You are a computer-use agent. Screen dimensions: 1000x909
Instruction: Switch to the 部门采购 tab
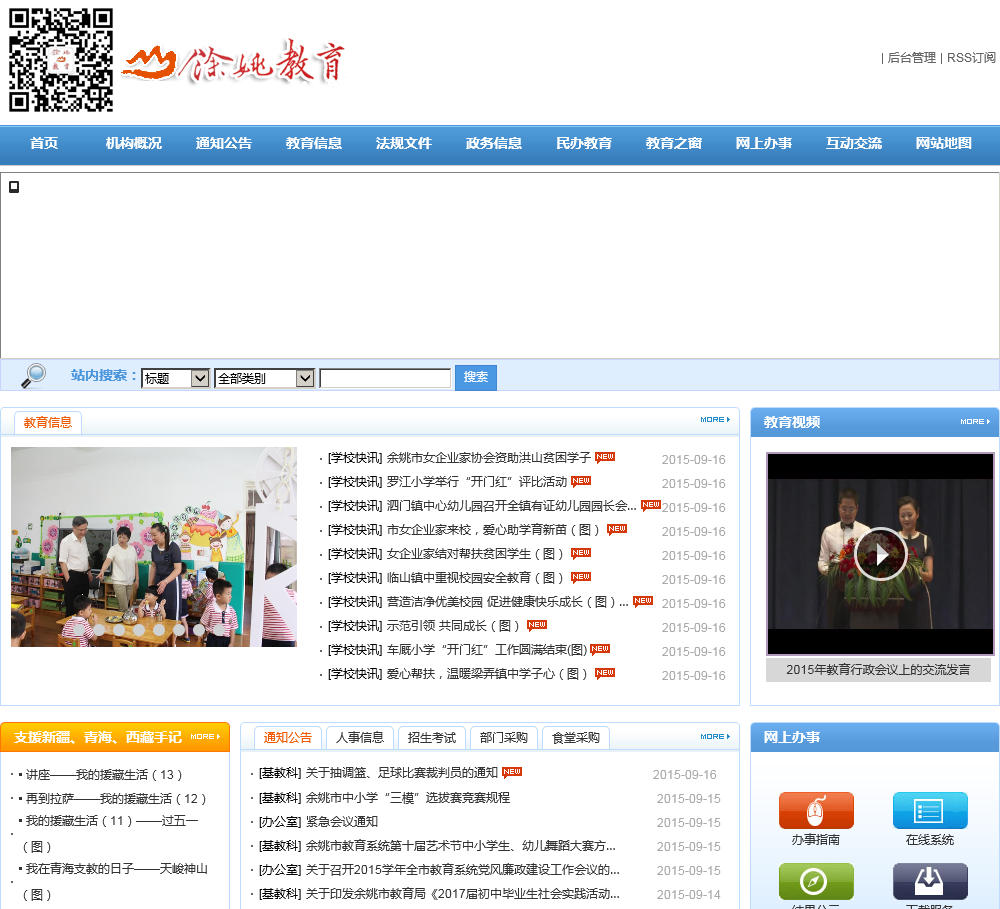(504, 737)
